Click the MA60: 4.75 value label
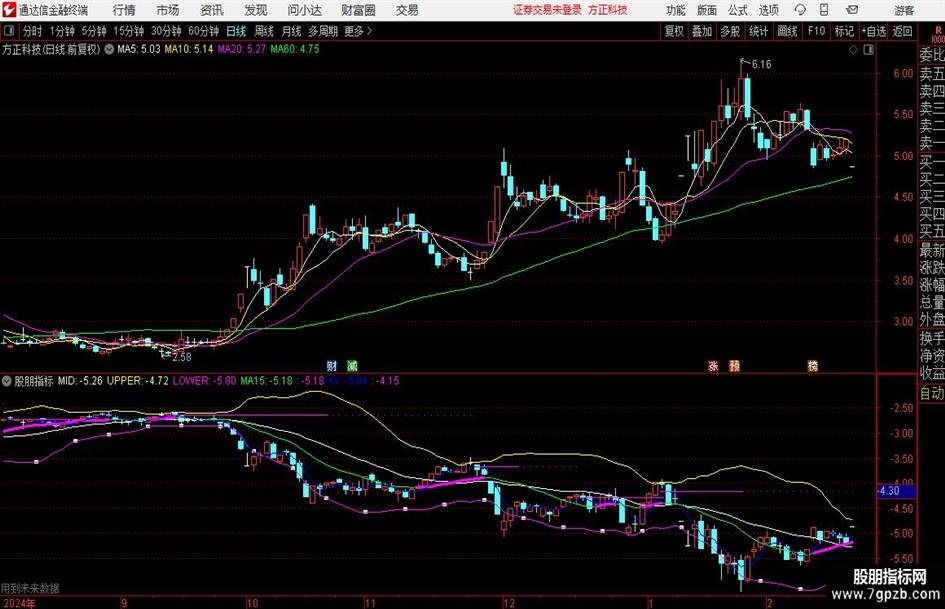945x609 pixels. [295, 49]
